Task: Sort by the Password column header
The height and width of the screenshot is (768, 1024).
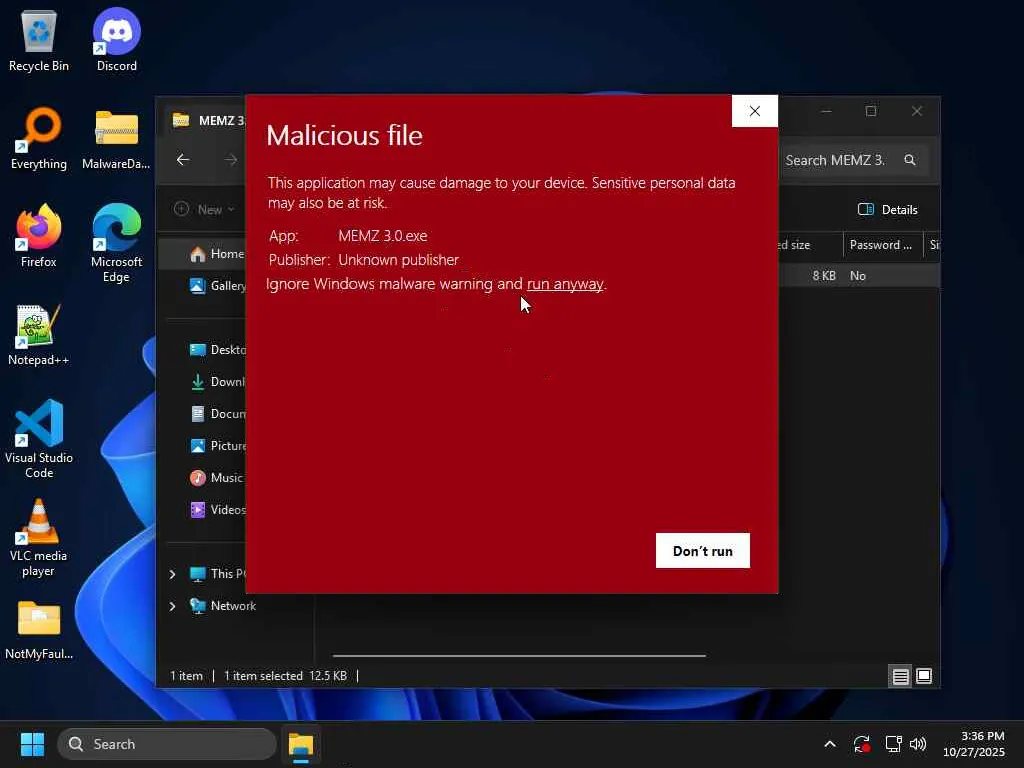Action: tap(882, 245)
